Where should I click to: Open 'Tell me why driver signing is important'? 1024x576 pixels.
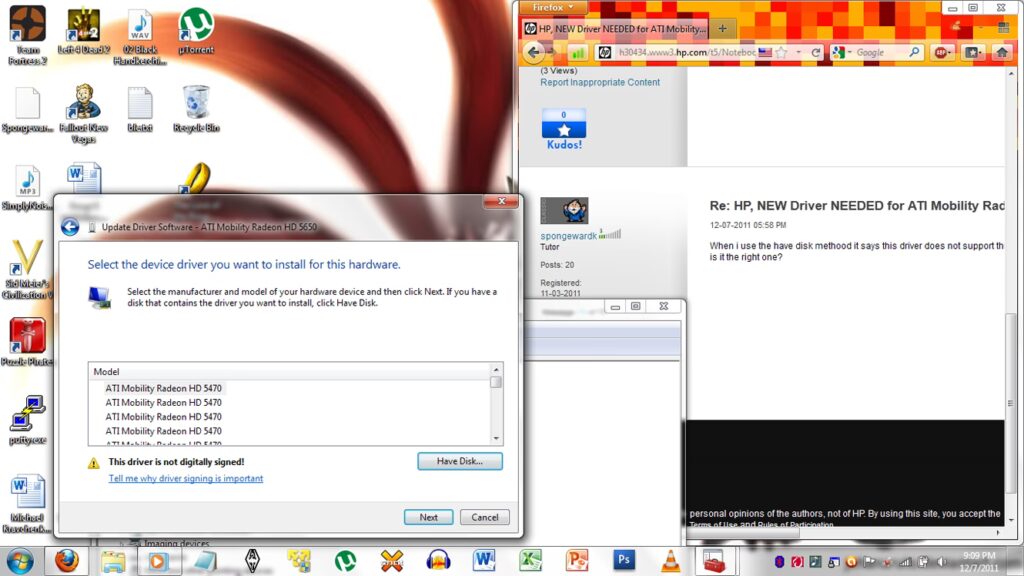click(x=186, y=479)
